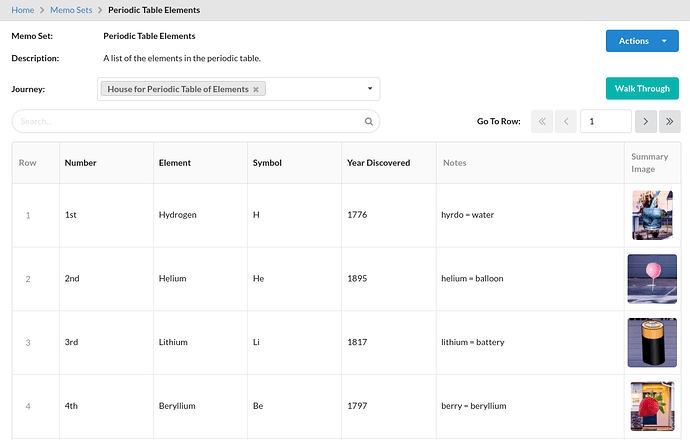The height and width of the screenshot is (440, 690).
Task: Navigate to Home breadcrumb link
Action: coord(22,10)
